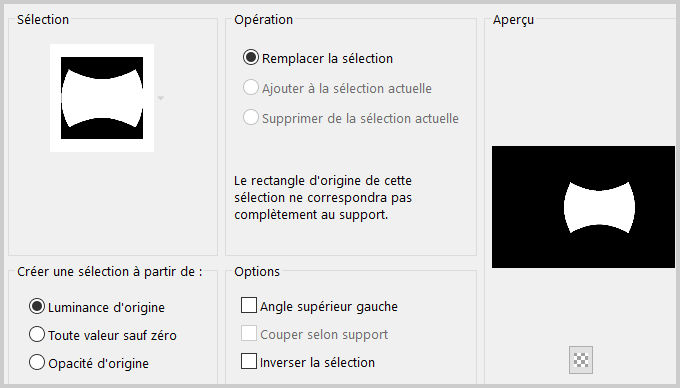
Task: Click the rectangle d'origine warning text
Action: click(323, 197)
